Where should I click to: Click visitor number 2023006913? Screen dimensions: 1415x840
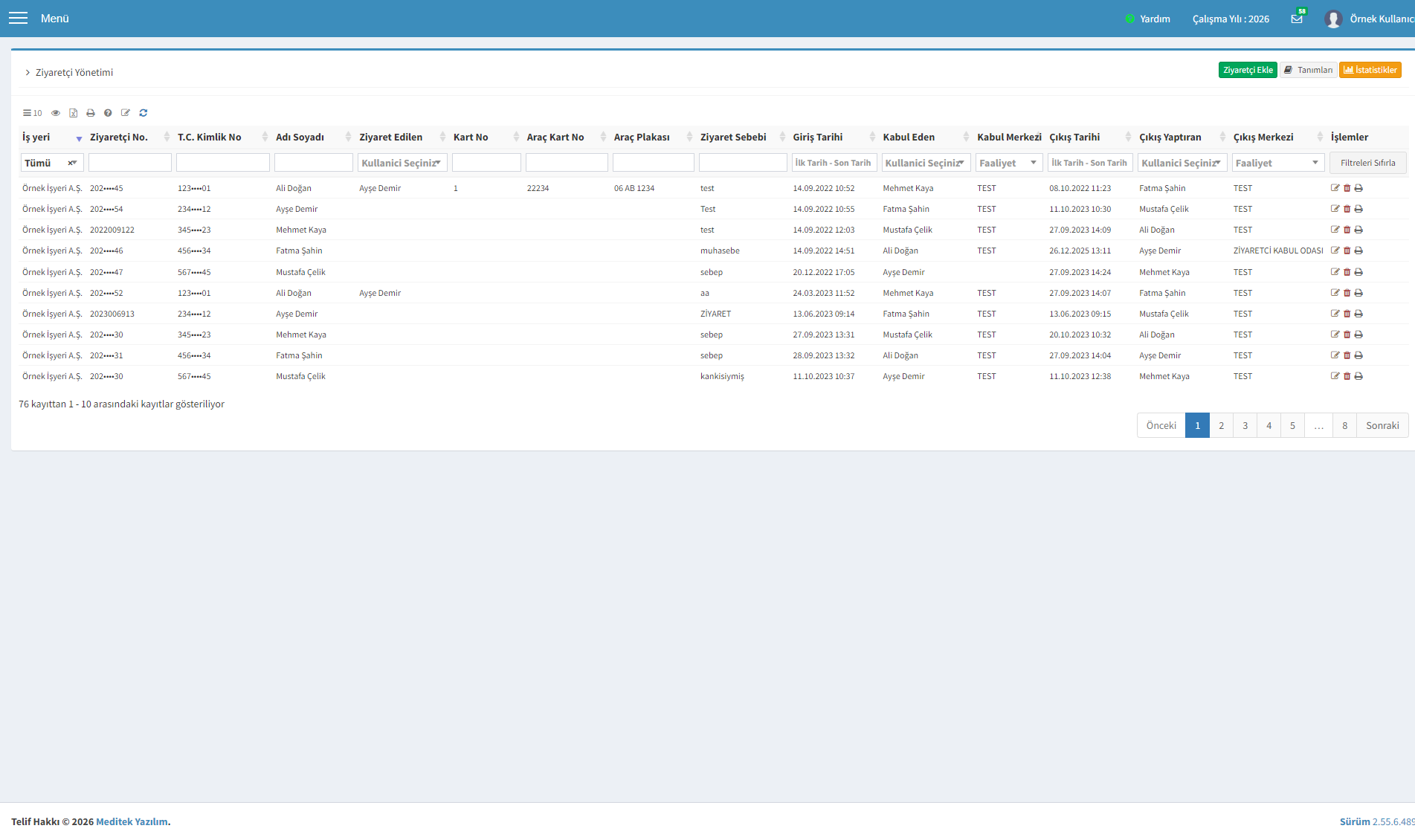[112, 314]
